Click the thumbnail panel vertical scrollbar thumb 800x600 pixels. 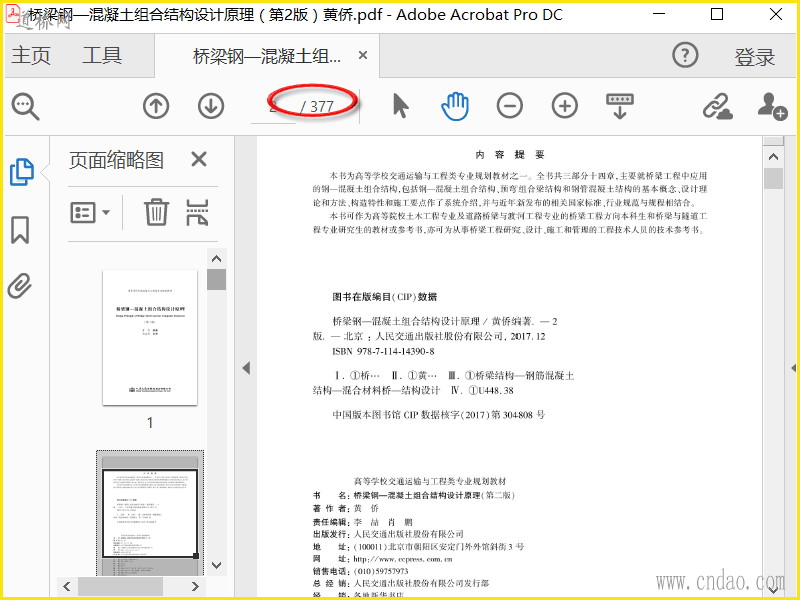(x=216, y=280)
